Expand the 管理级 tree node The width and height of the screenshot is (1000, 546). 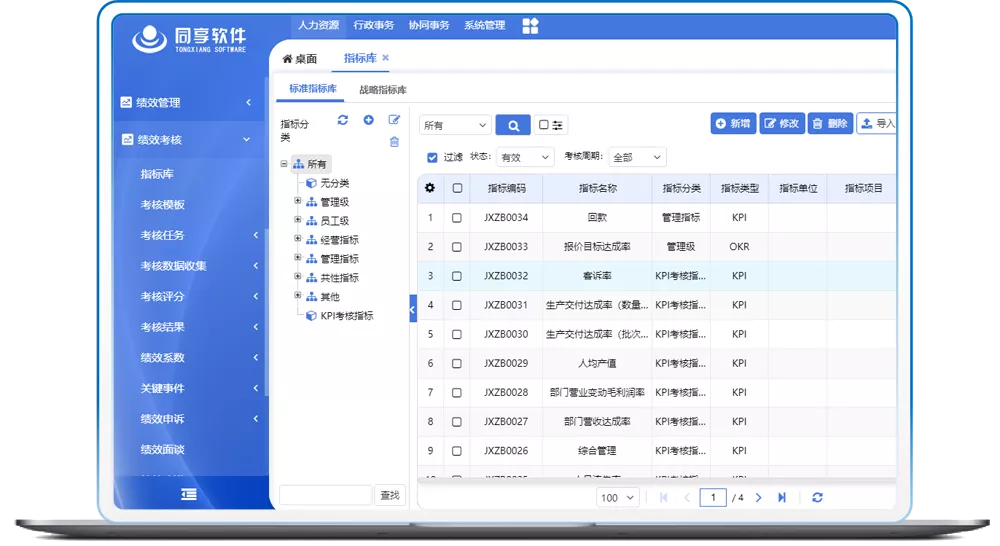[x=297, y=201]
